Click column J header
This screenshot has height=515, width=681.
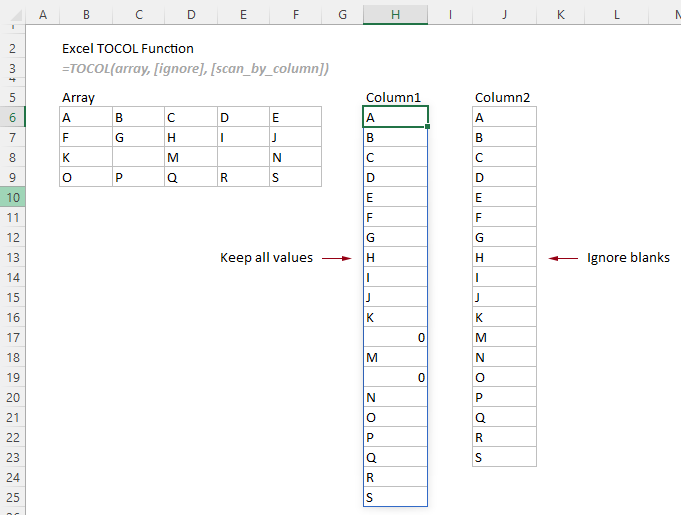[504, 13]
